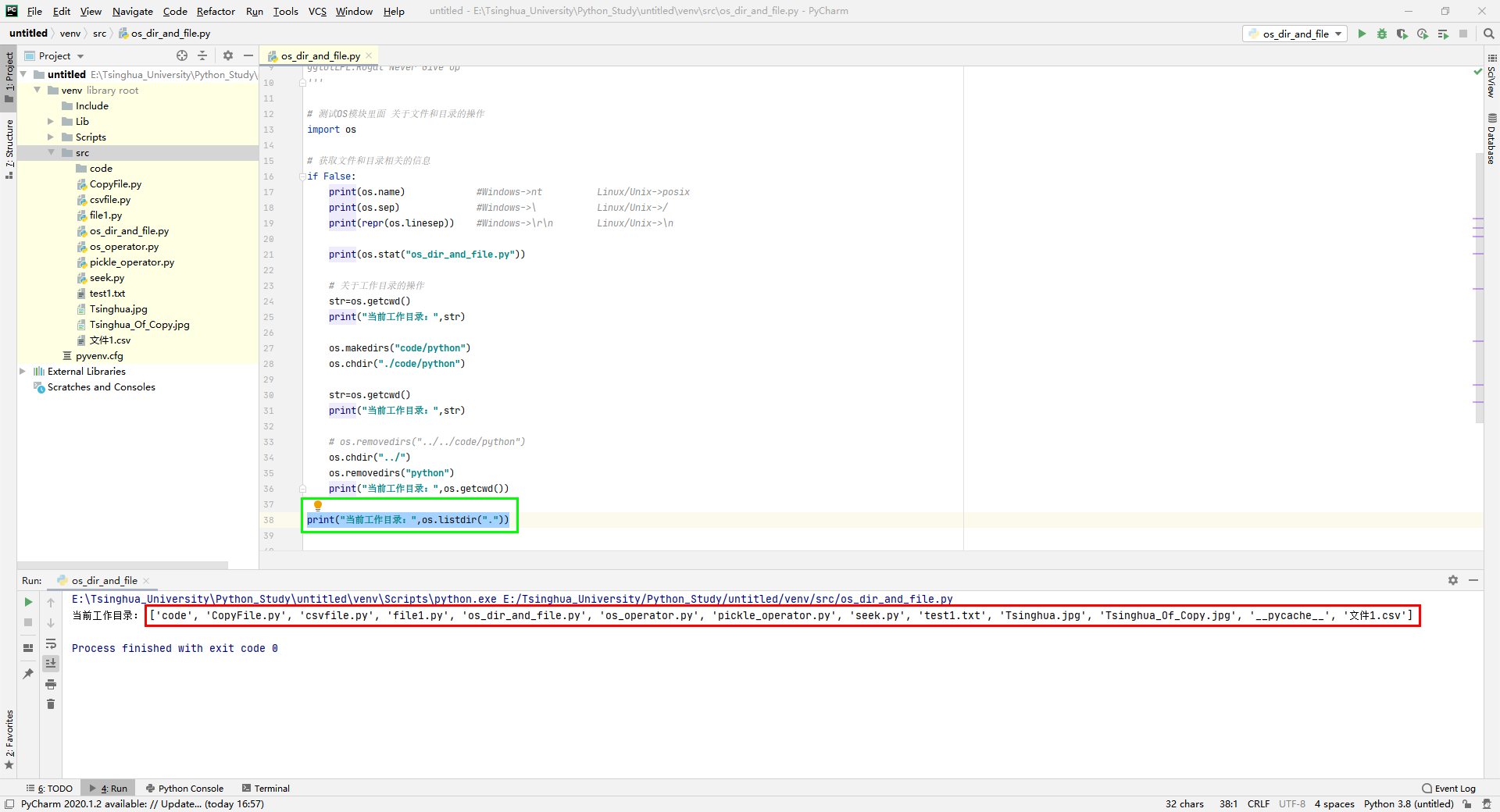Run os_dir_and_file with the green play icon
This screenshot has width=1500, height=812.
[x=1362, y=34]
